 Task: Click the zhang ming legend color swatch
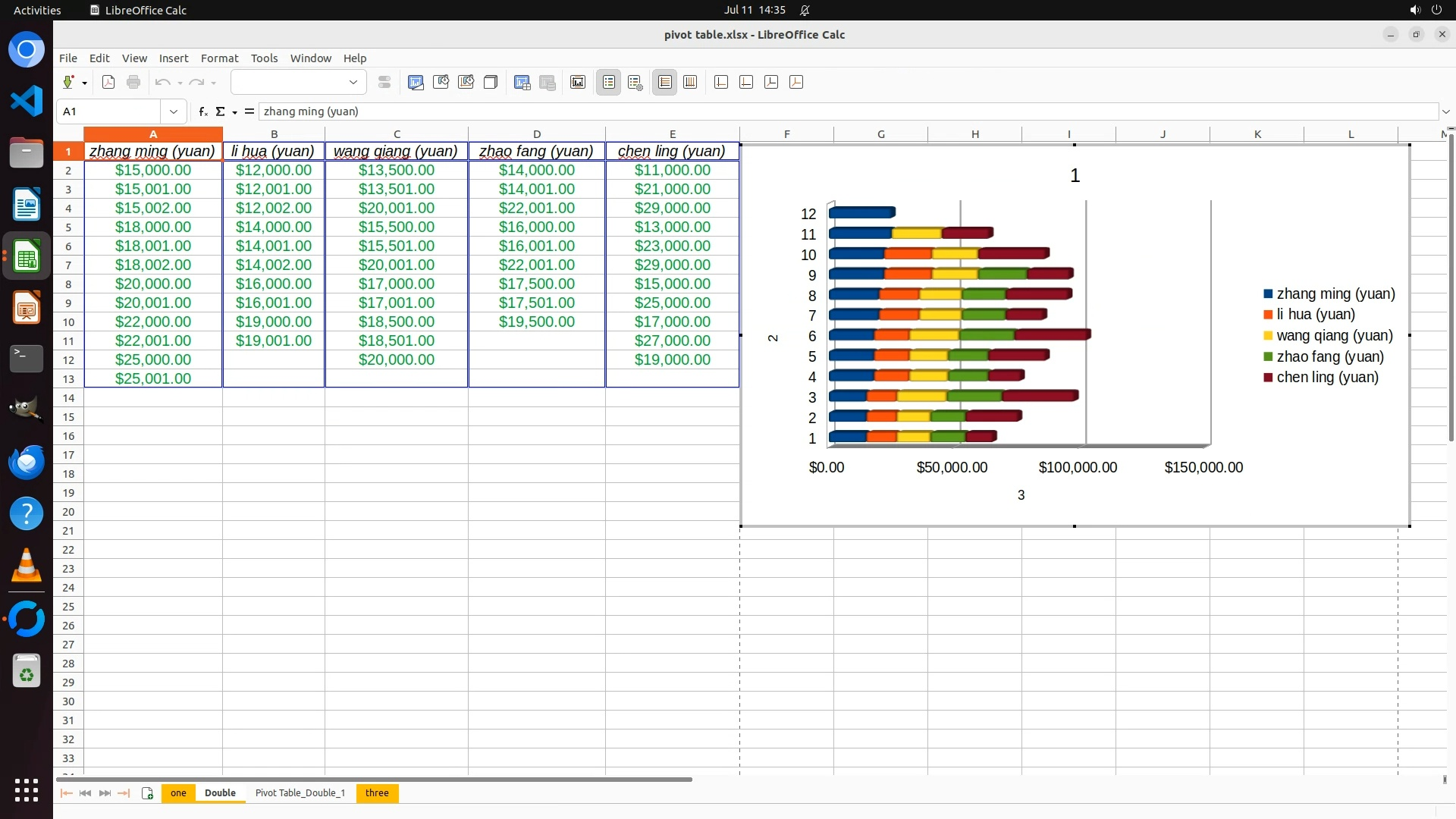(x=1268, y=294)
